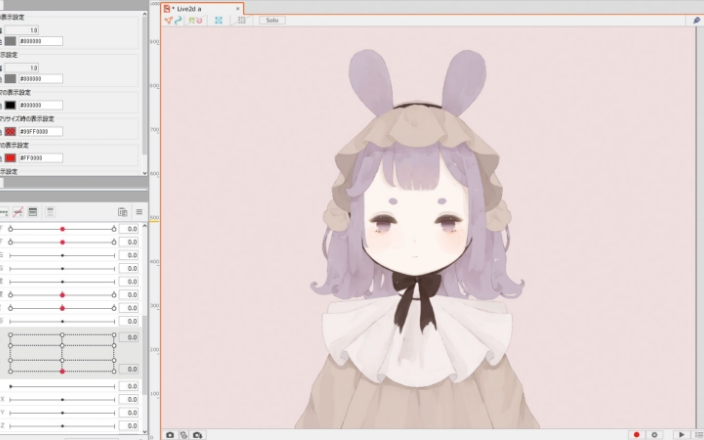Click lower value field of 2D grid parameter
Viewport: 704px width, 440px height.
pos(128,369)
